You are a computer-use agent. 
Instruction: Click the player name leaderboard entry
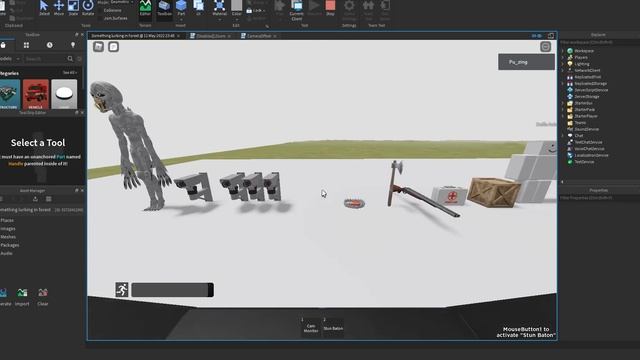(526, 62)
